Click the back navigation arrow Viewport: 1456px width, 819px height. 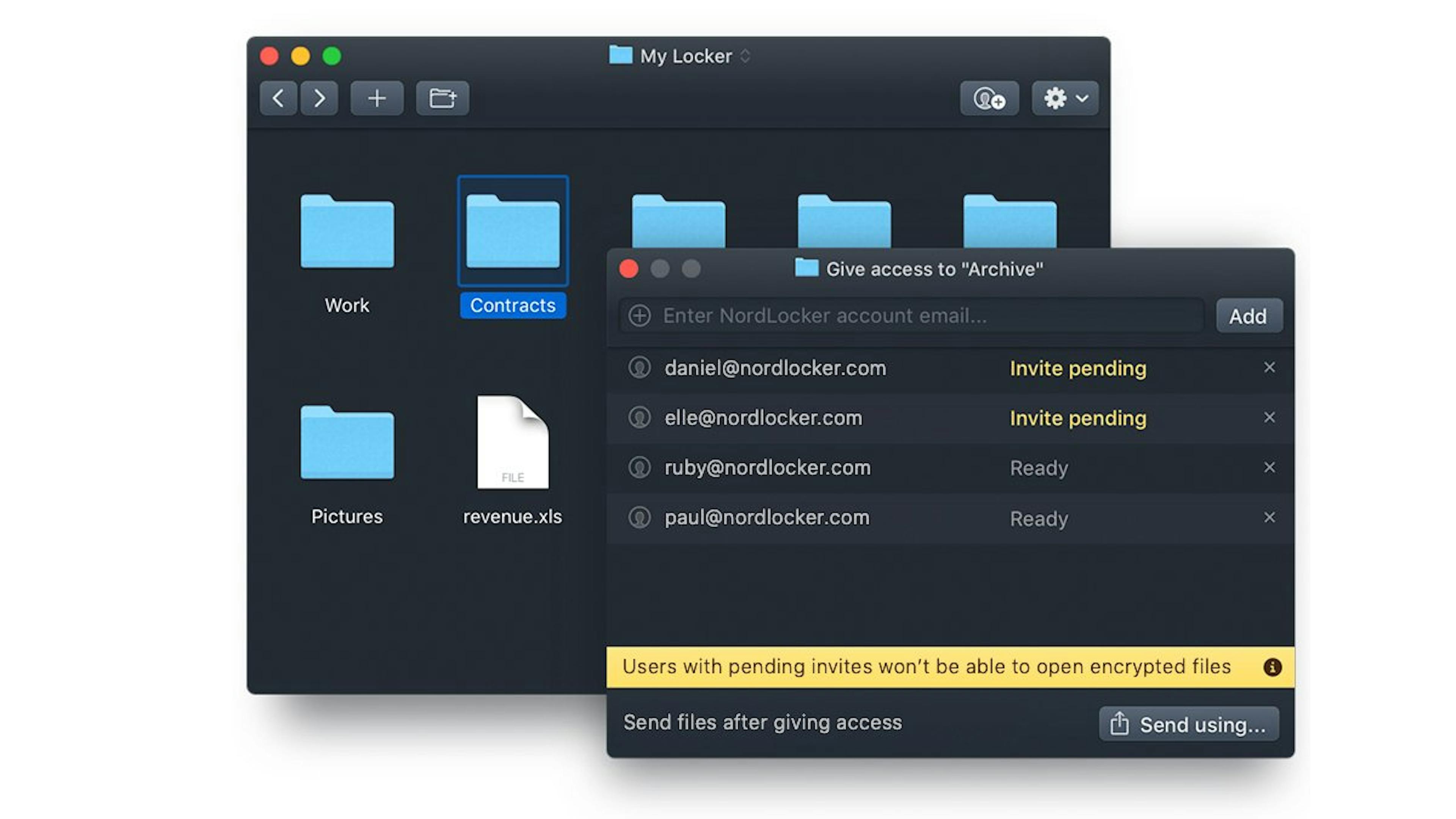pos(278,98)
